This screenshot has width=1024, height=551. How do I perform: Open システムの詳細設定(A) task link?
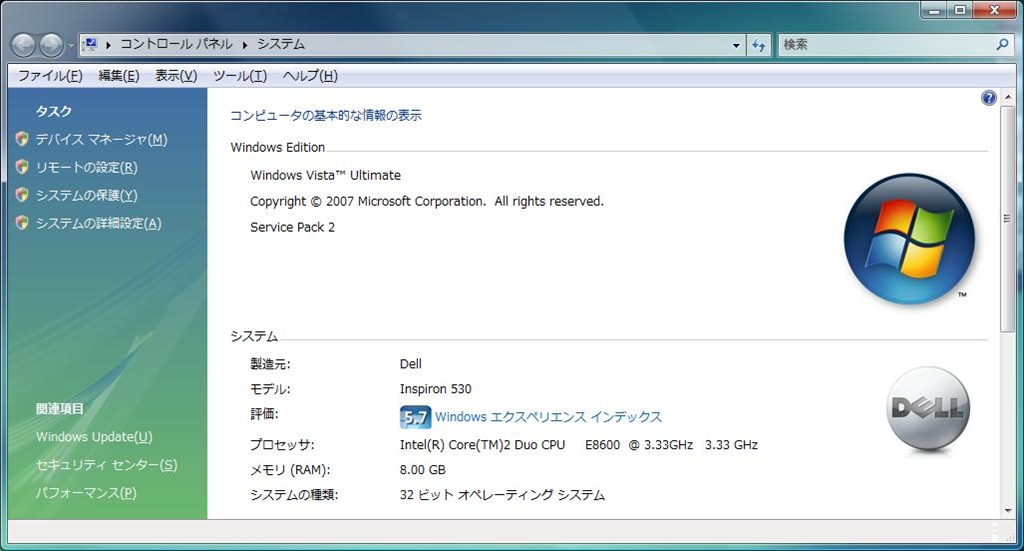click(98, 223)
